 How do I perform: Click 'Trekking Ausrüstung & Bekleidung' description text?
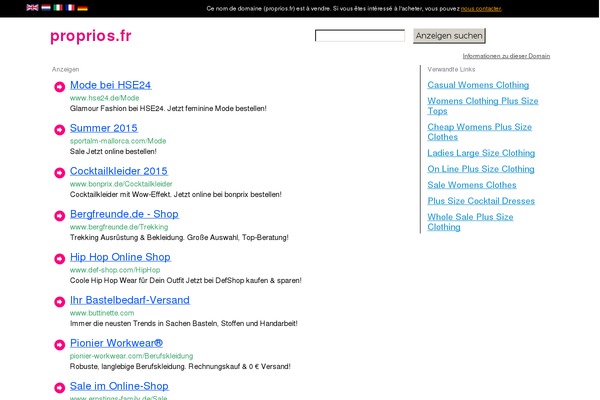pos(179,238)
